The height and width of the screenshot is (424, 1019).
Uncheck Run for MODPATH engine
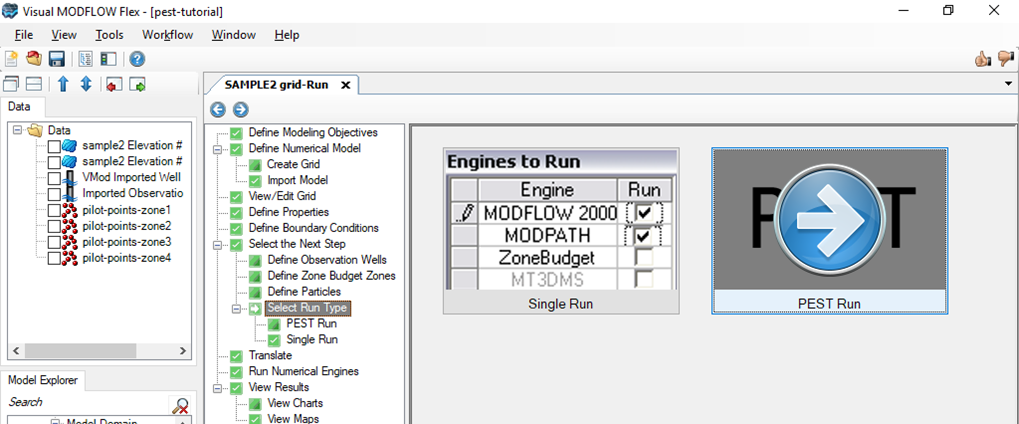(x=644, y=235)
